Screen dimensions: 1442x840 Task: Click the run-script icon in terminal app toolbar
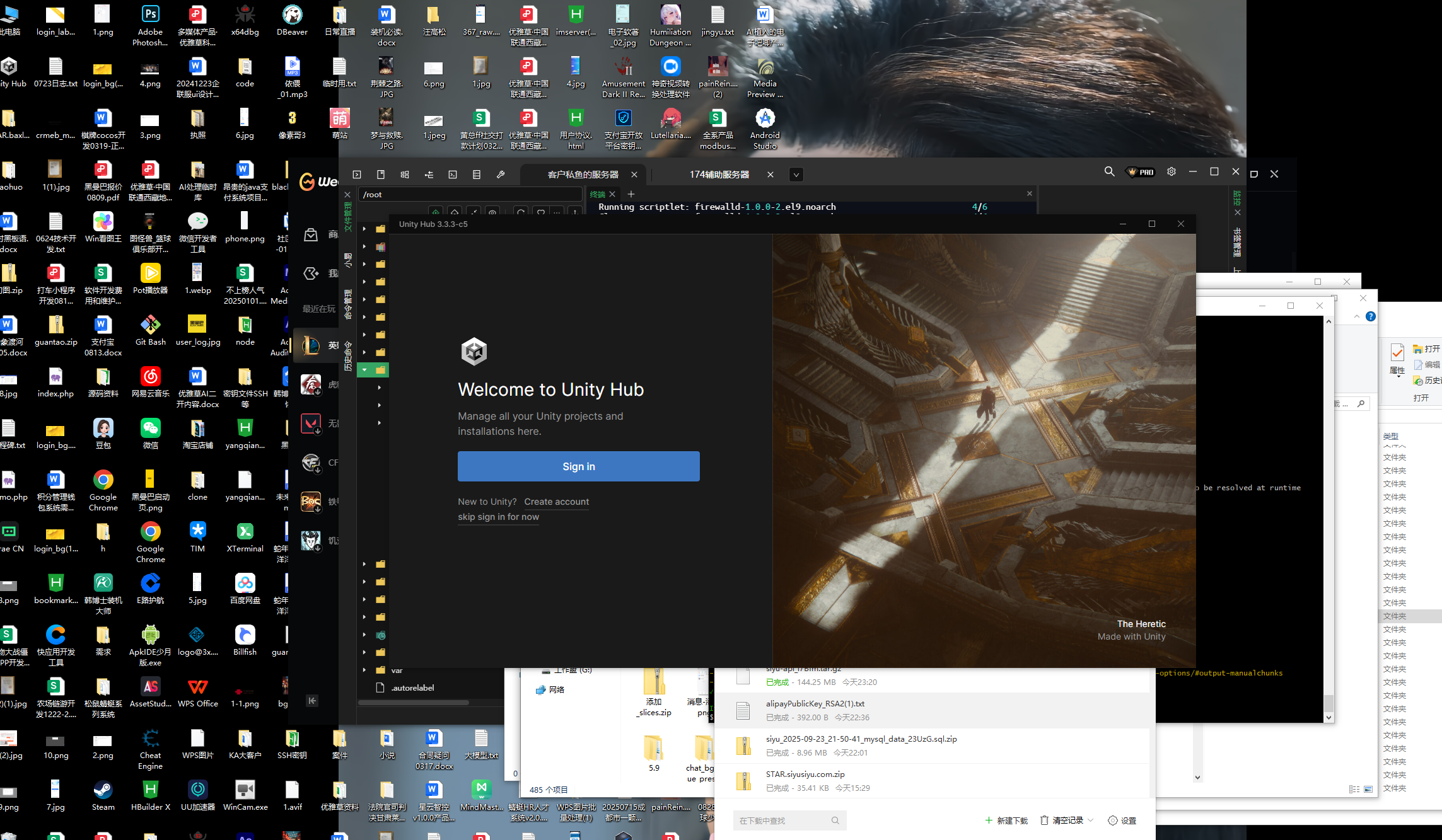pyautogui.click(x=357, y=175)
